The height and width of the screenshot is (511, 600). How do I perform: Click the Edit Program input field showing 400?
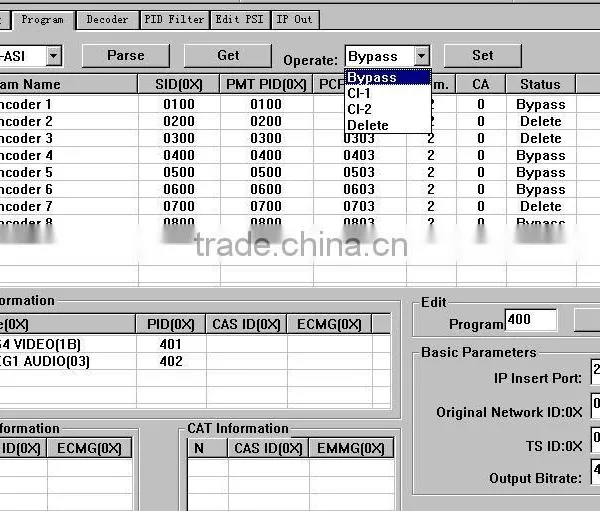coord(531,320)
